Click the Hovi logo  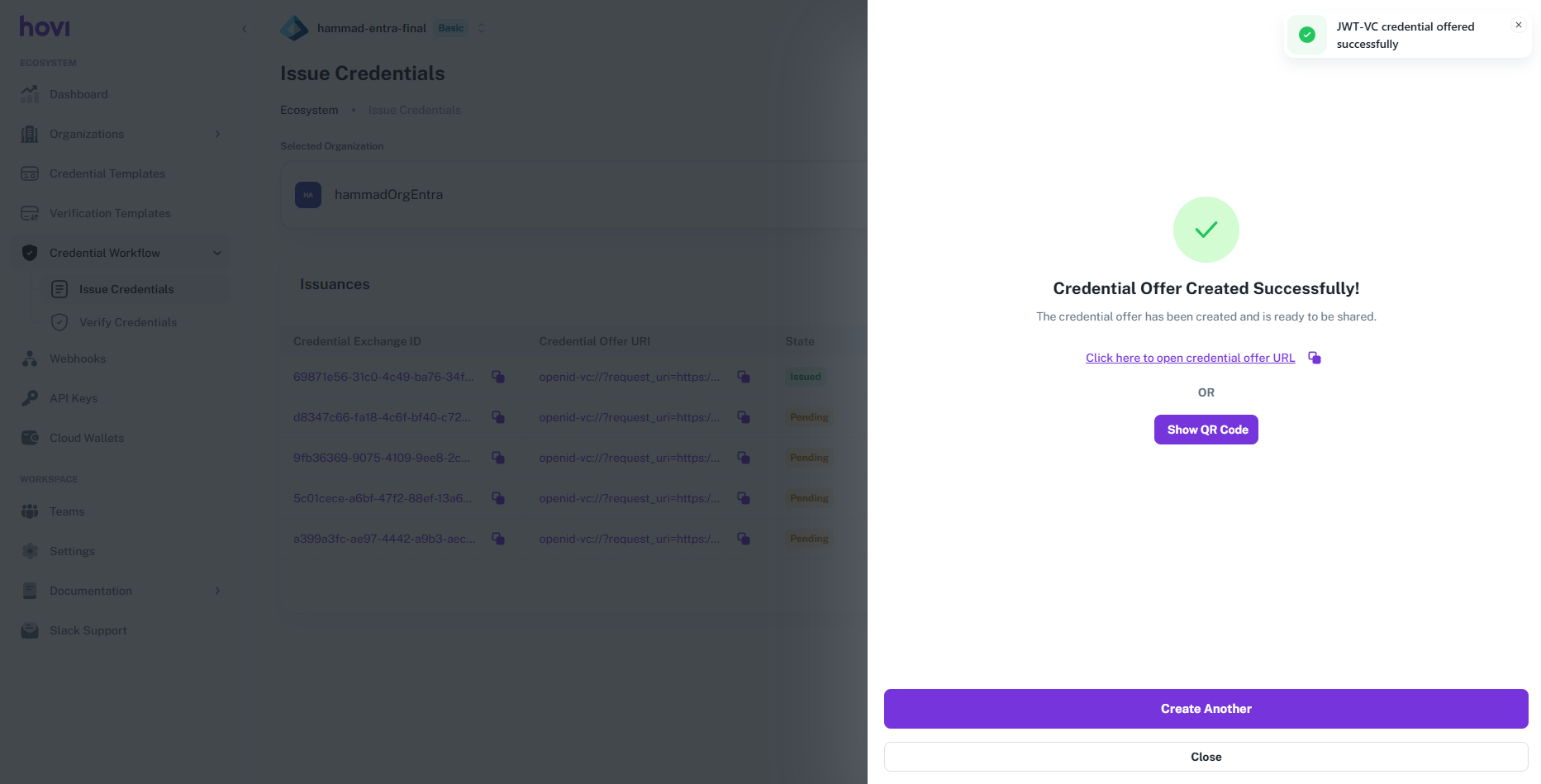(45, 26)
